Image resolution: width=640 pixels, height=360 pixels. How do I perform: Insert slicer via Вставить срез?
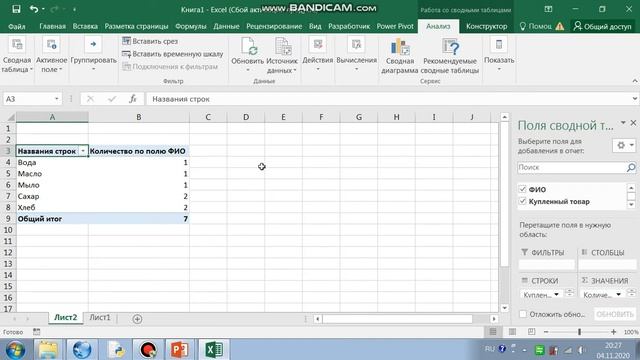pyautogui.click(x=150, y=41)
